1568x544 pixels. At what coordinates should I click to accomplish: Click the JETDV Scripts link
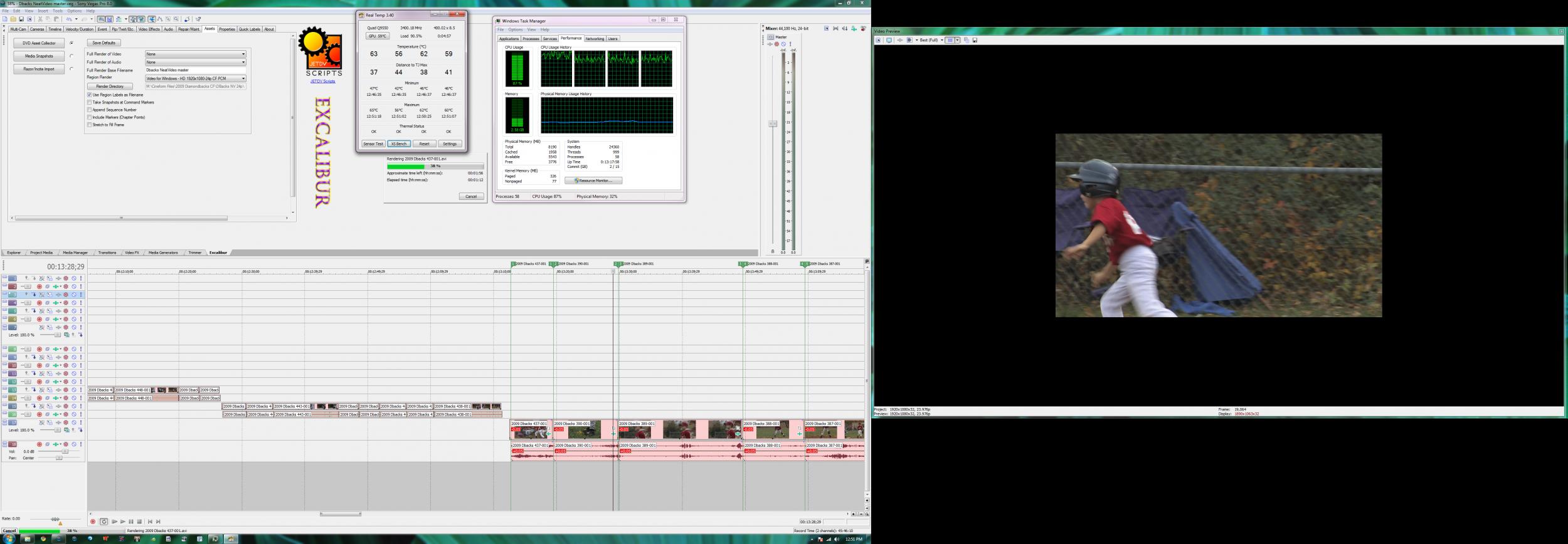click(322, 81)
